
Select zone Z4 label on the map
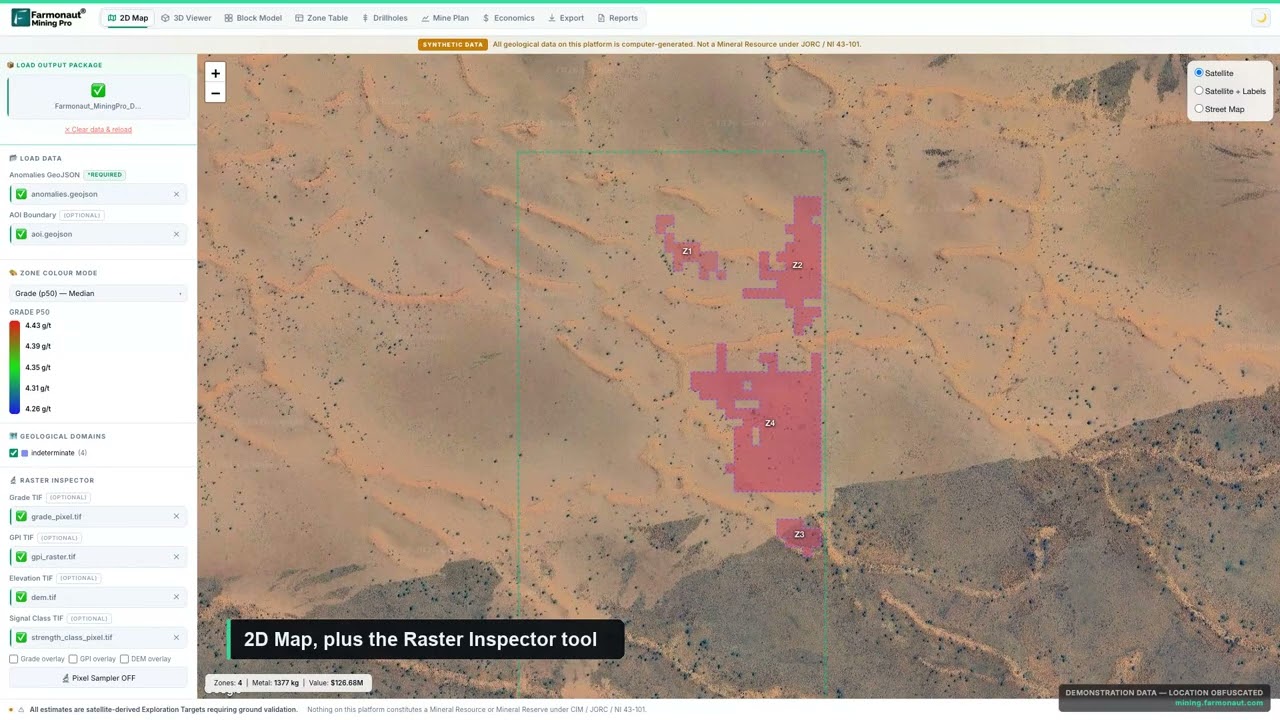(770, 423)
